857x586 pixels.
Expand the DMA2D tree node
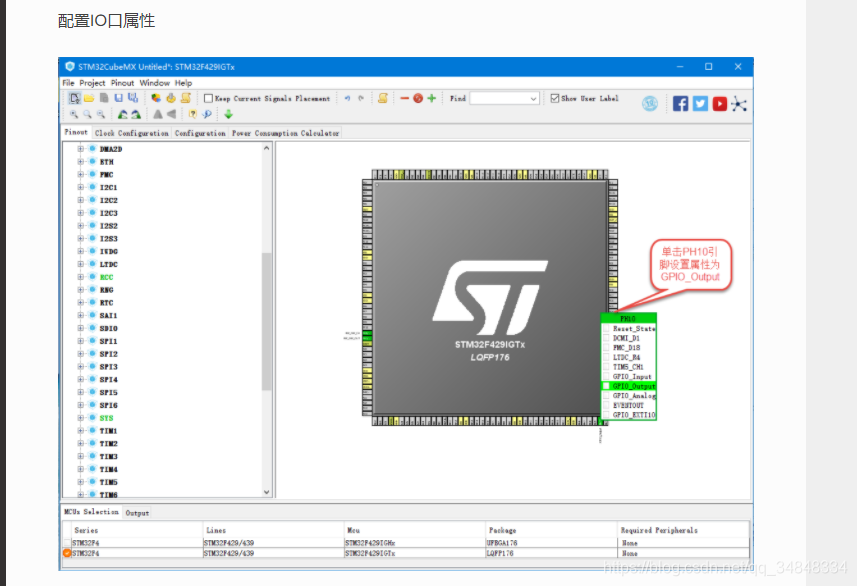click(x=81, y=149)
